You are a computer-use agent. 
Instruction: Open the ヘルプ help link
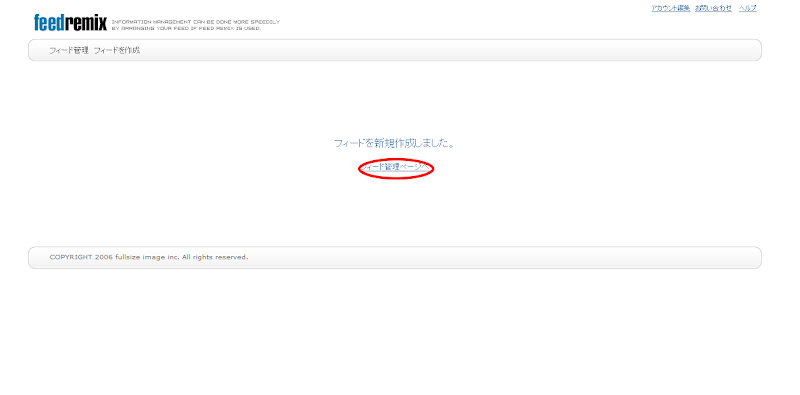(747, 8)
